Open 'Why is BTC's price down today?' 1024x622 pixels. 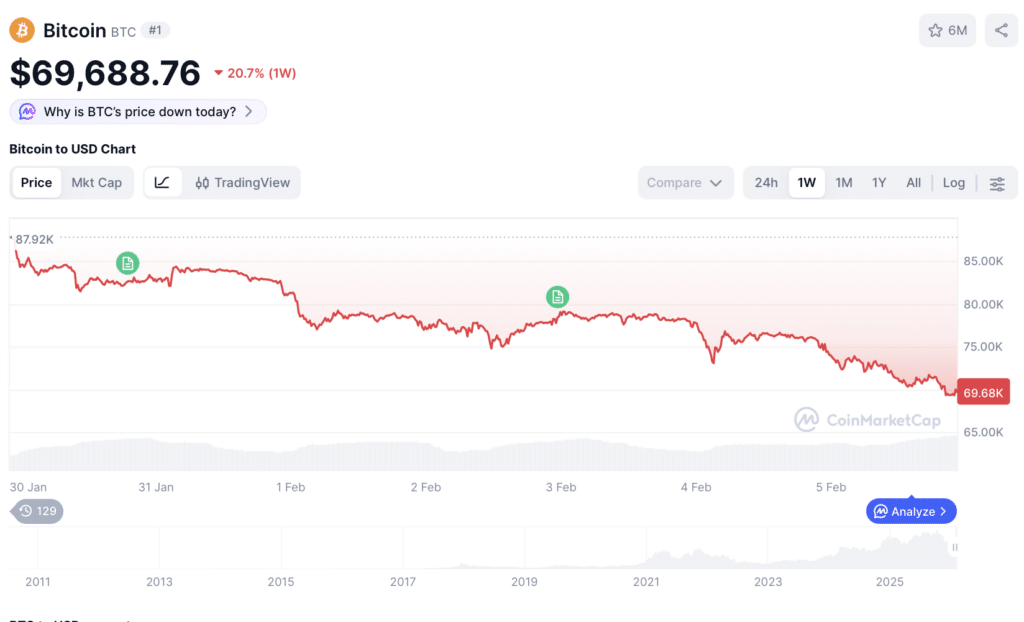[138, 112]
